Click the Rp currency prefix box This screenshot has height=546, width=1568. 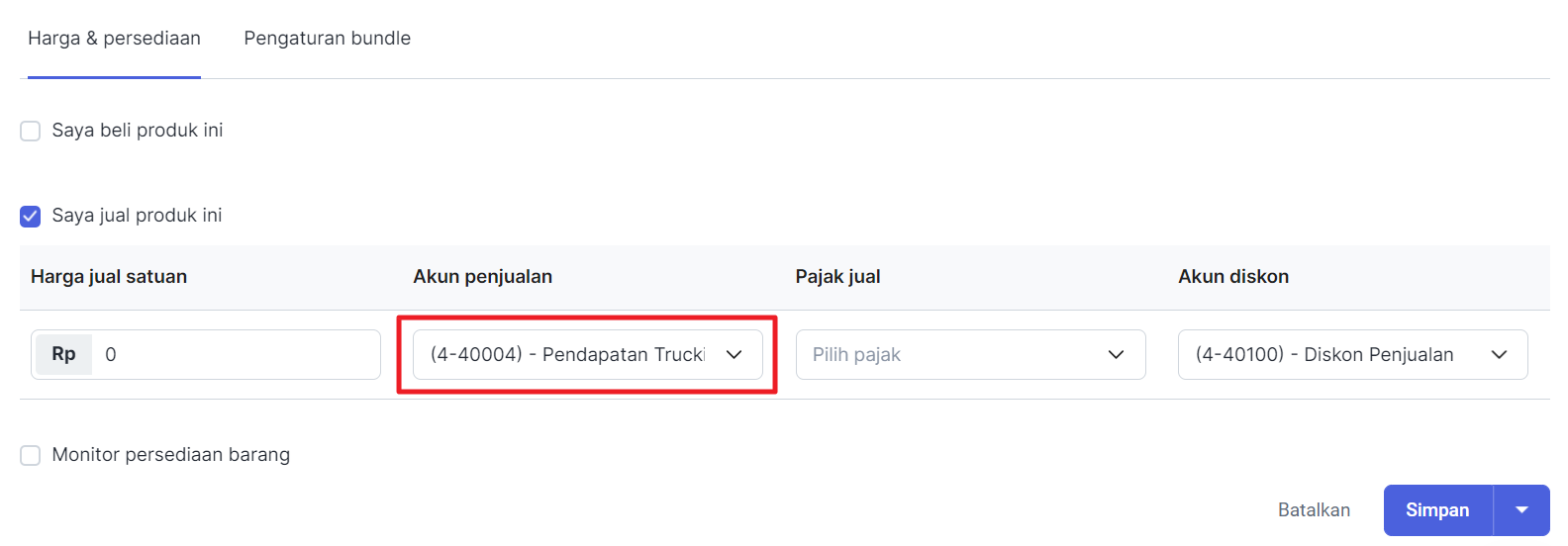click(x=63, y=354)
